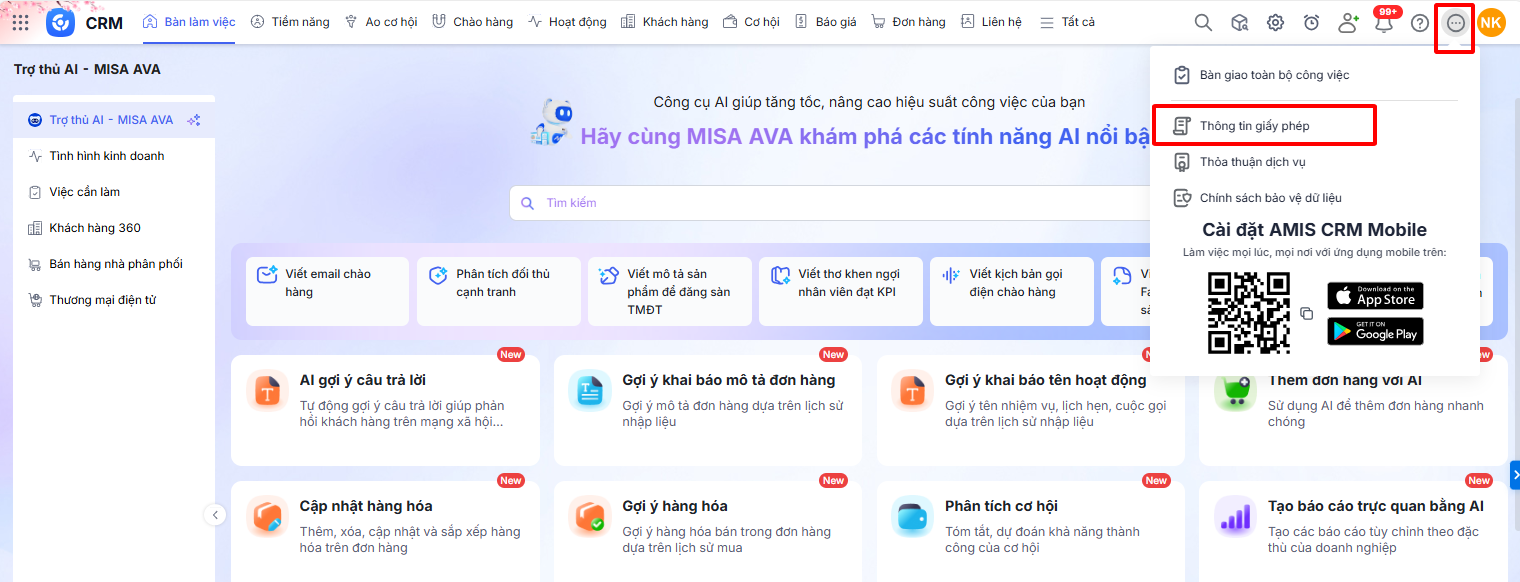Go to the Liên hệ tab

[991, 22]
